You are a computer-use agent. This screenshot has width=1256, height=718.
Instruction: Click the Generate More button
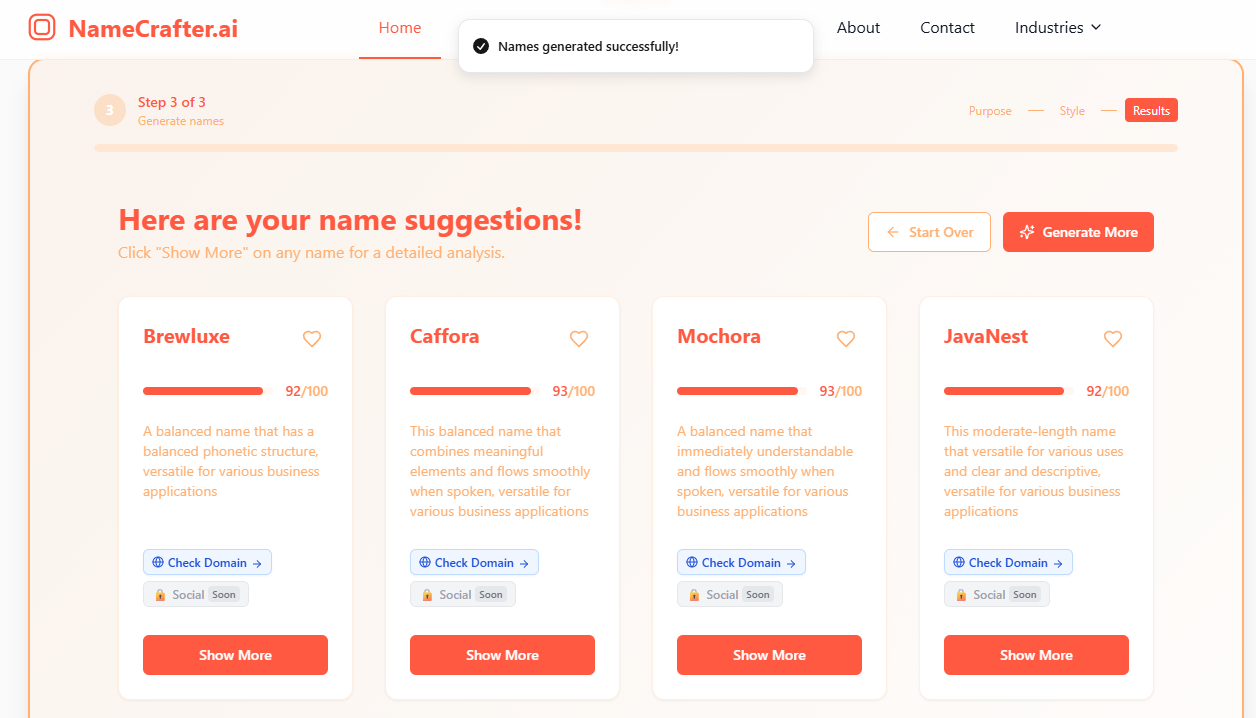pos(1078,231)
